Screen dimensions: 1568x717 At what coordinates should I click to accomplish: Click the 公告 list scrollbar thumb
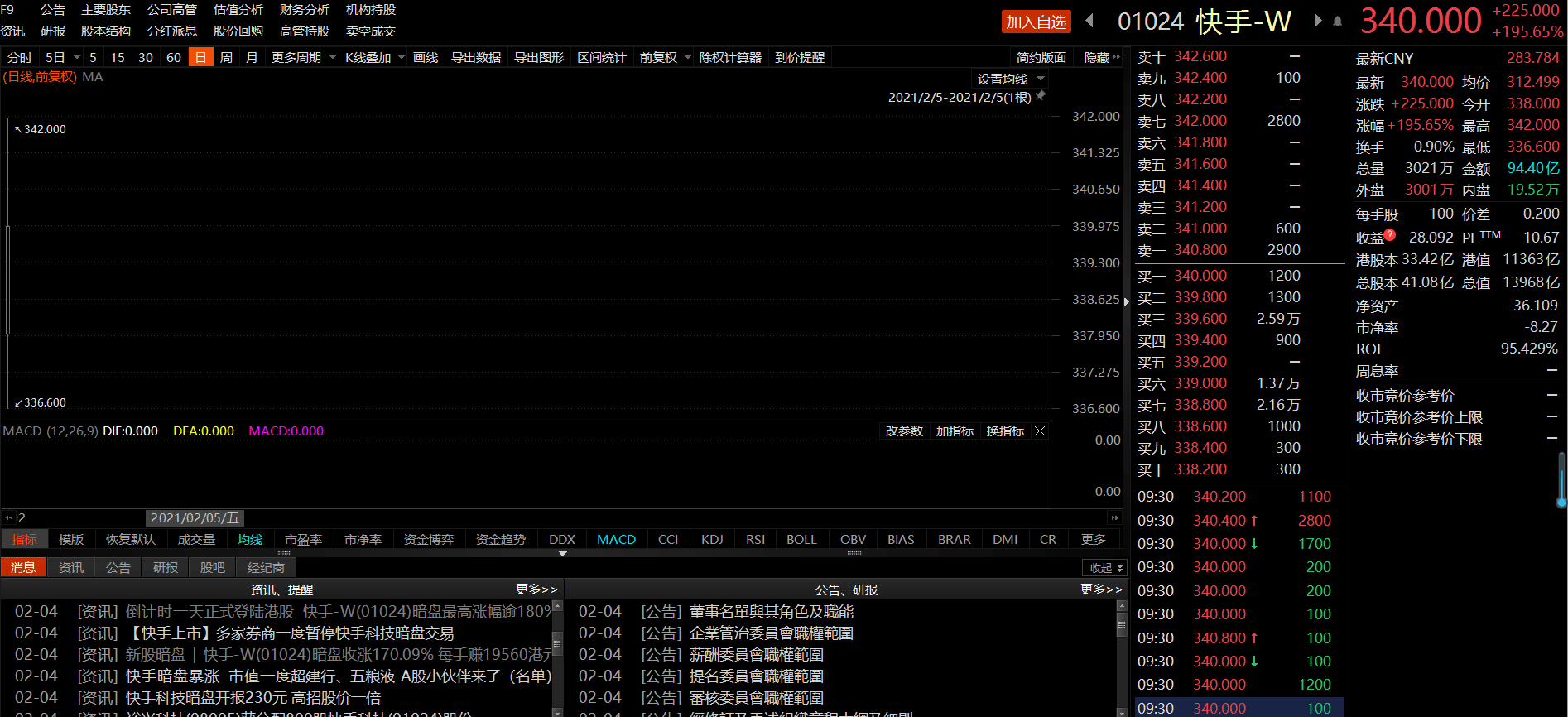[x=1122, y=626]
